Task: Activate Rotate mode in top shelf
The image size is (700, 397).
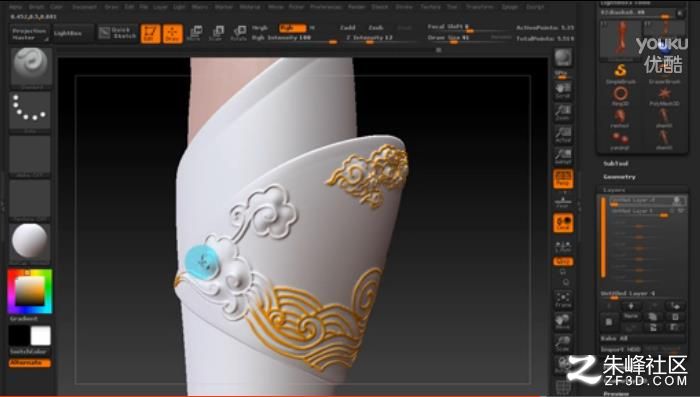Action: (x=238, y=33)
